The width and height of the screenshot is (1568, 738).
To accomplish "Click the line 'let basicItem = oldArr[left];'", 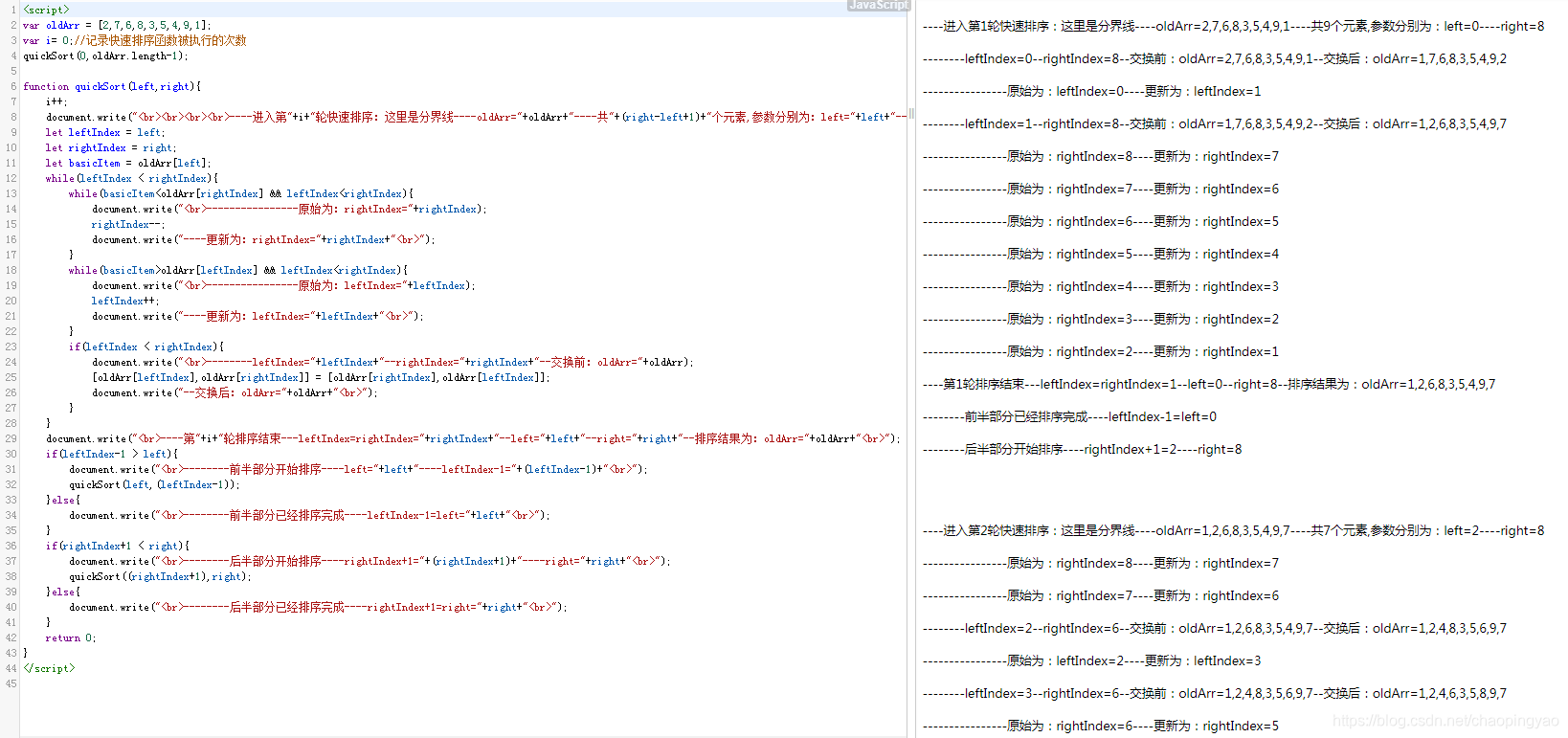I will tap(128, 163).
